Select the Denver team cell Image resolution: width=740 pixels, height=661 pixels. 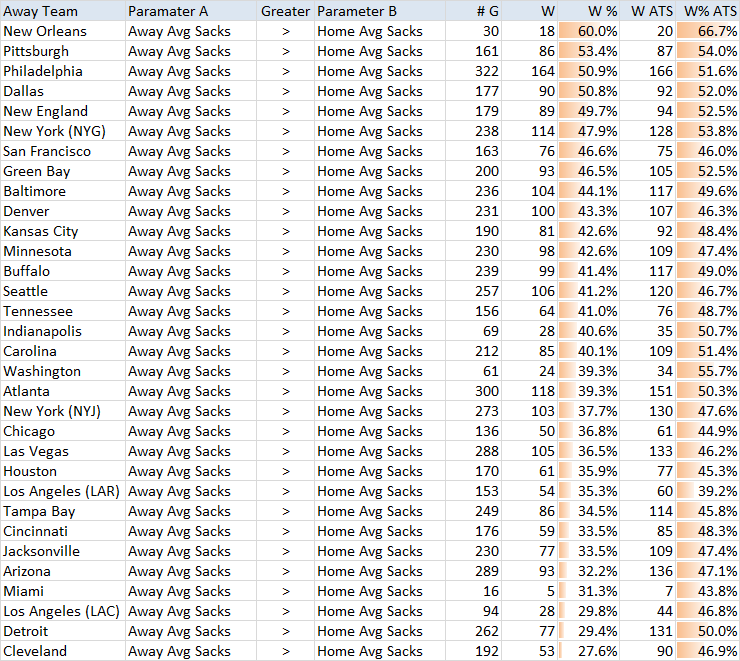pos(62,211)
